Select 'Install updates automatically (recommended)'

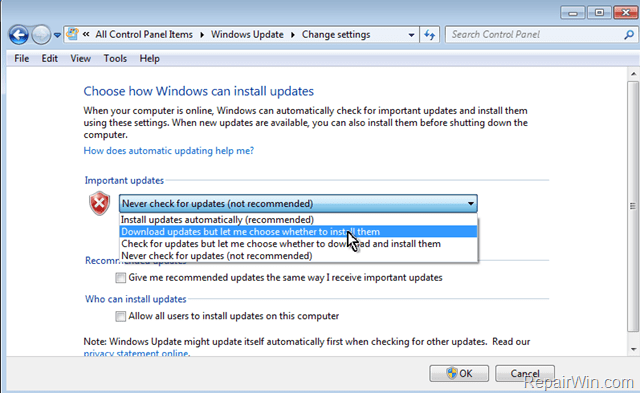click(298, 220)
